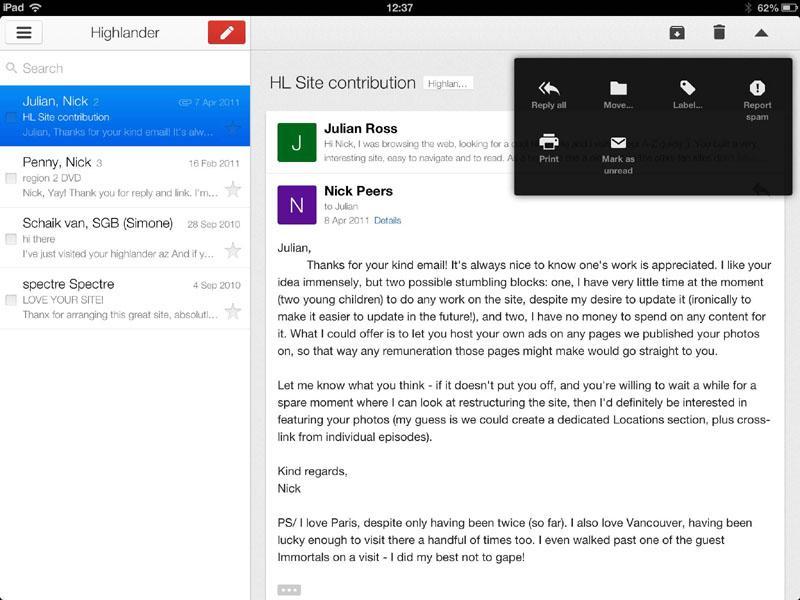The height and width of the screenshot is (600, 800).
Task: Tap the 12:37 clock
Action: coord(399,8)
